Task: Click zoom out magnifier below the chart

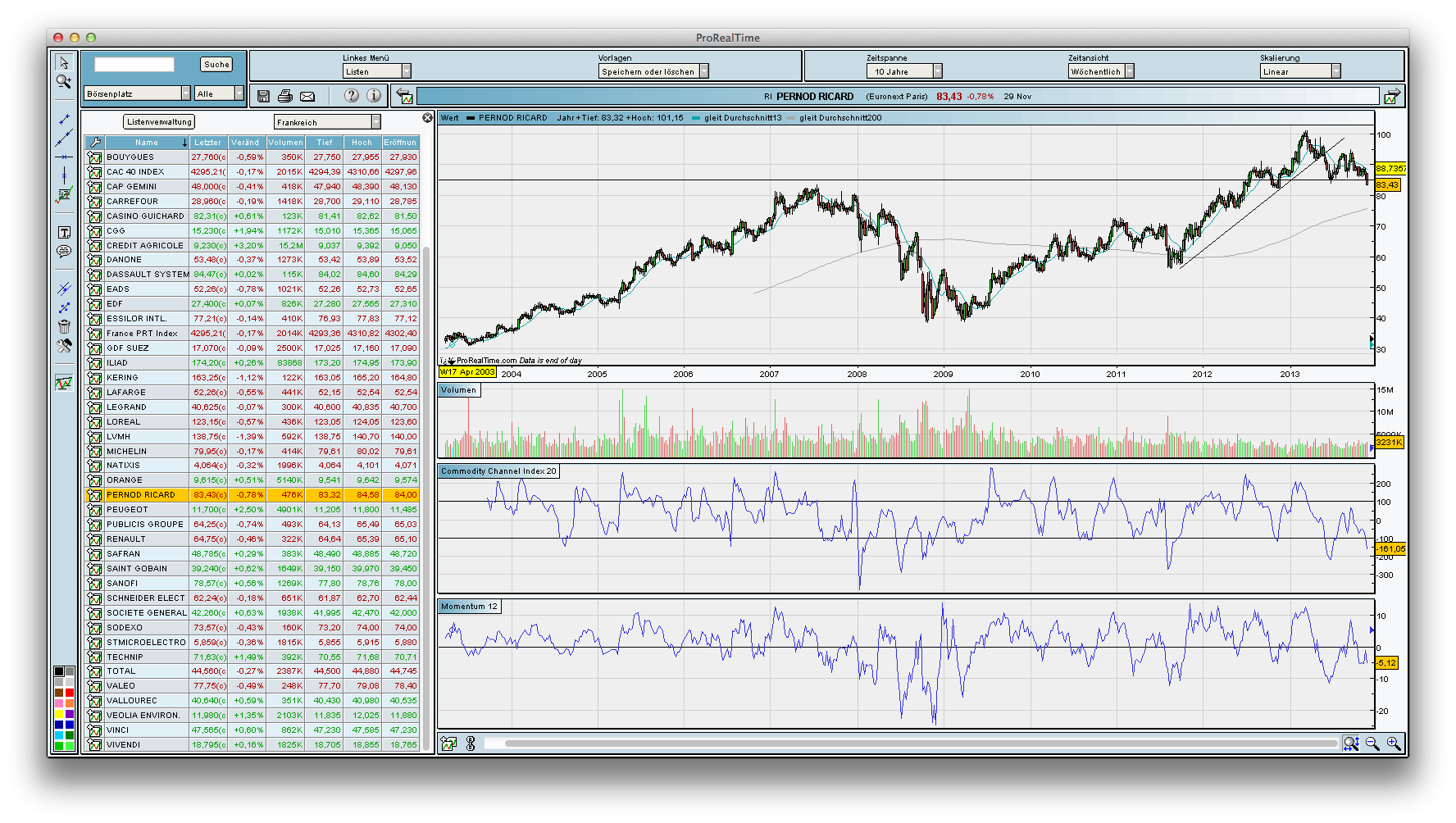Action: pyautogui.click(x=1372, y=743)
